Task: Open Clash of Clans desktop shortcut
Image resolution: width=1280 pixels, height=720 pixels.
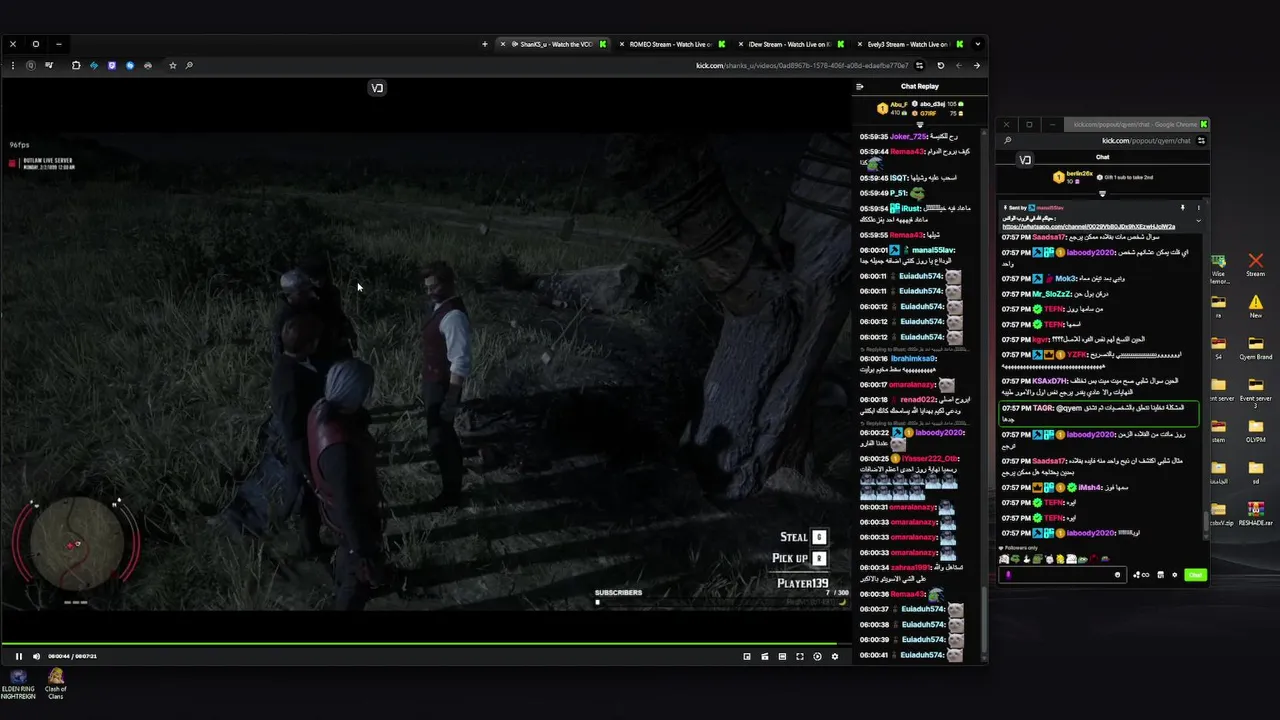Action: pos(56,684)
